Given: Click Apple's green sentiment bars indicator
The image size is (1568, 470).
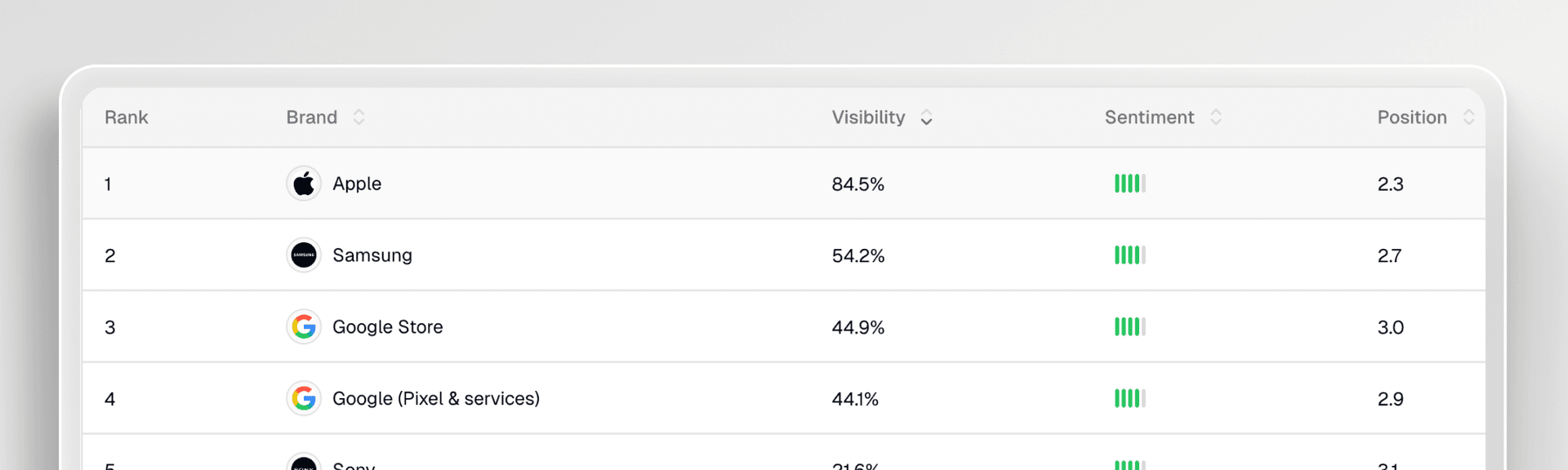Looking at the screenshot, I should coord(1129,184).
